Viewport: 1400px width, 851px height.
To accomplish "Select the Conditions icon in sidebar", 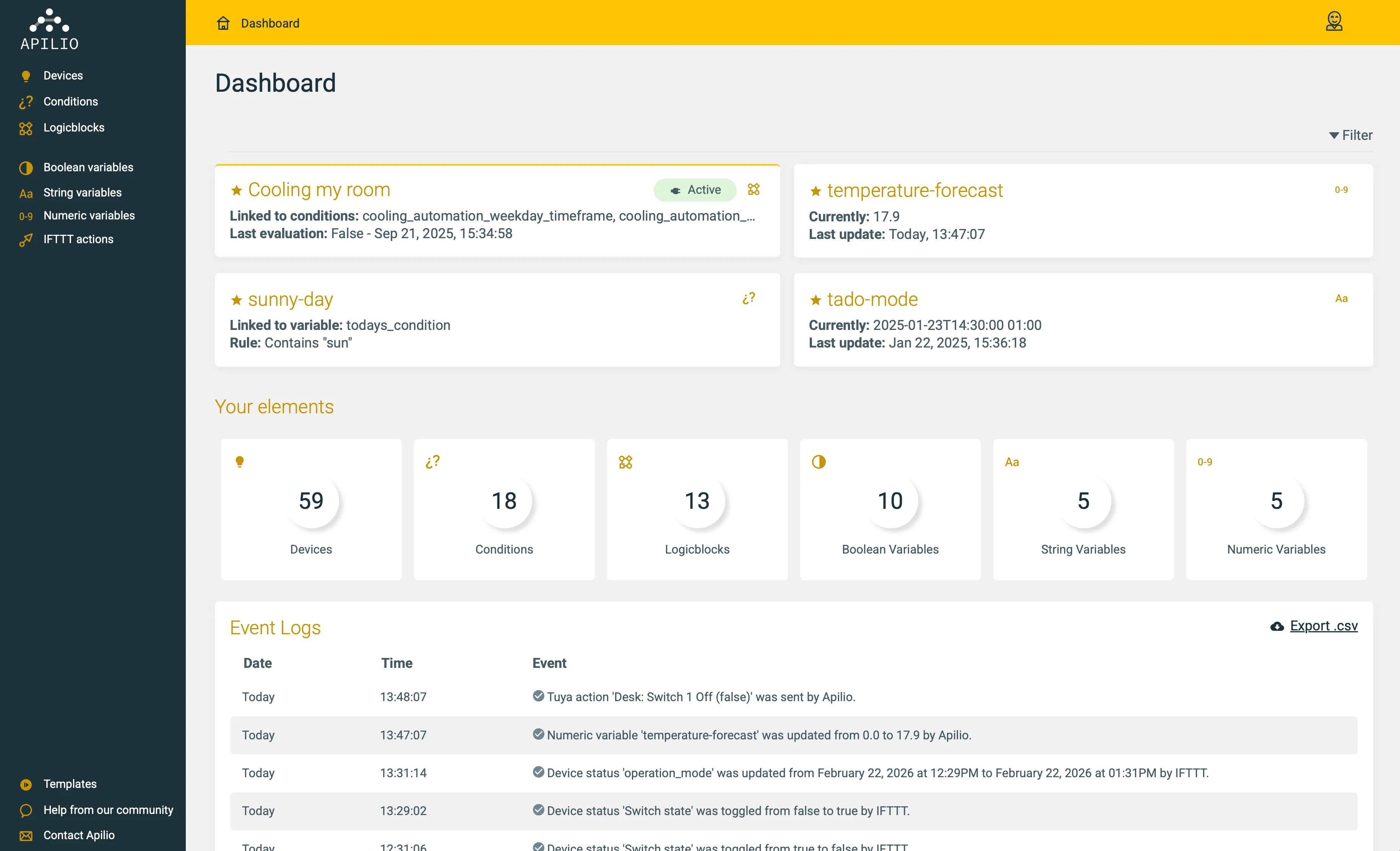I will click(x=26, y=102).
